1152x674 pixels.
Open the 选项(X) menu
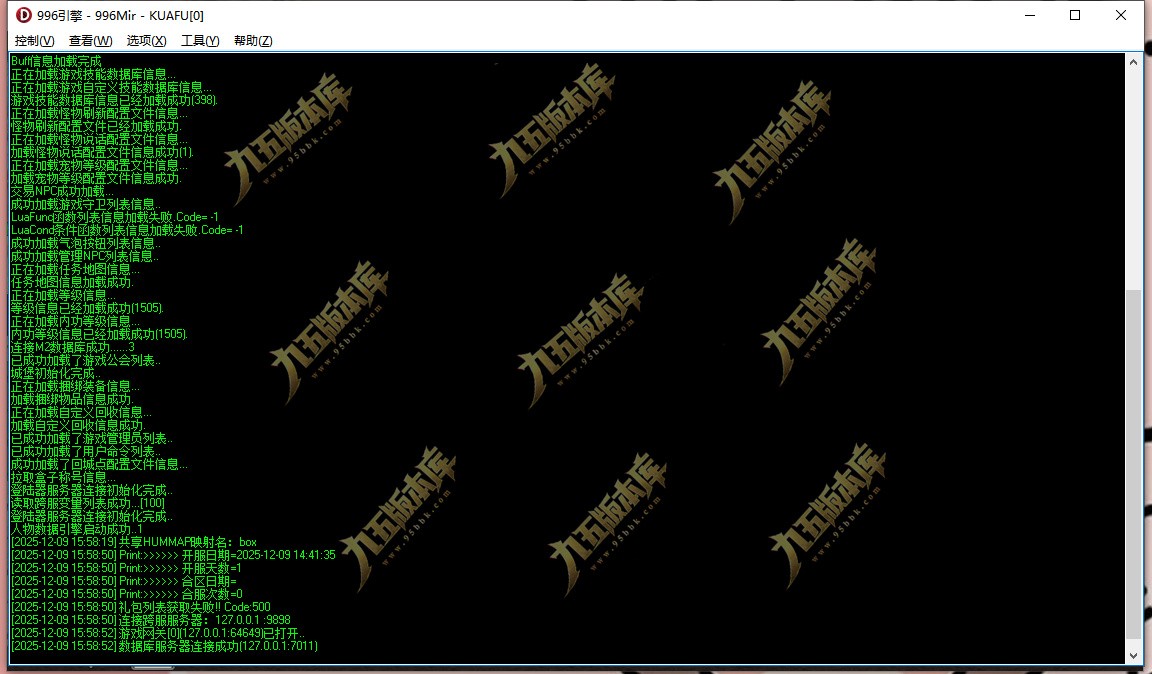click(x=146, y=40)
